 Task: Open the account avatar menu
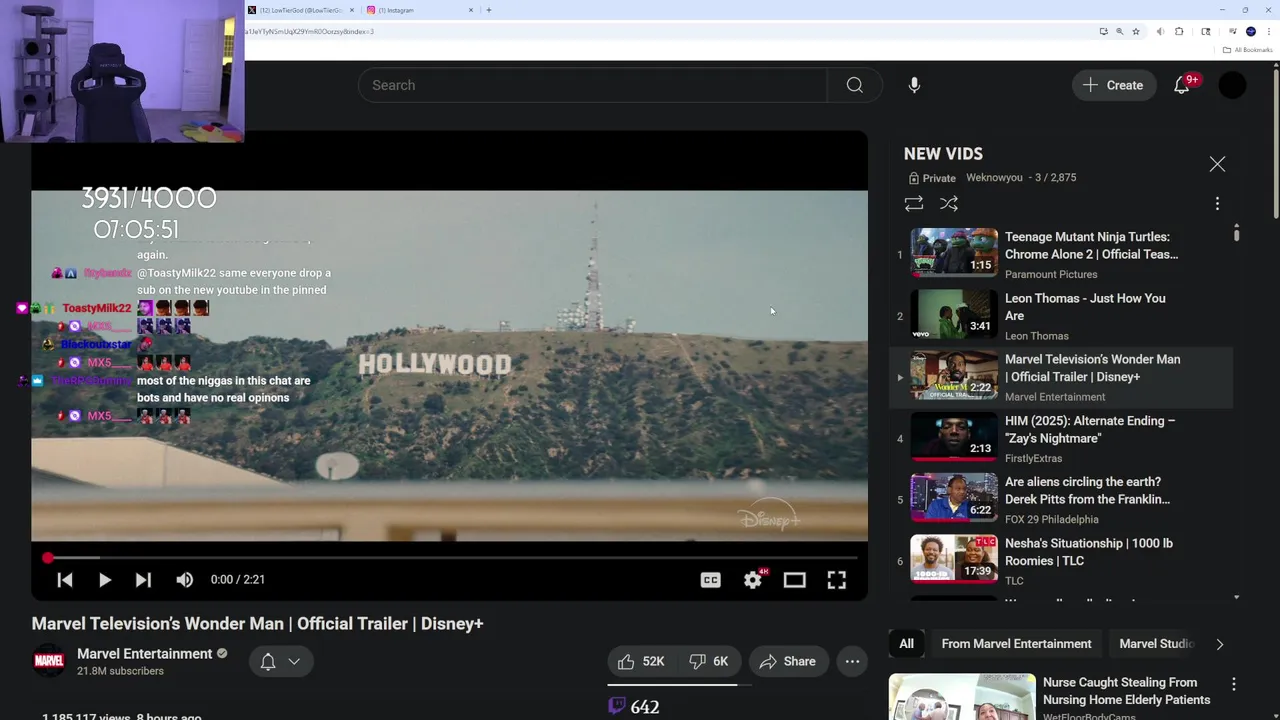pyautogui.click(x=1232, y=85)
